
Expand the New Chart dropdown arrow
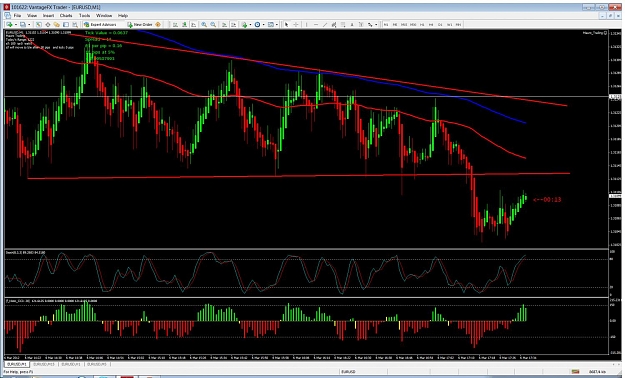16,24
